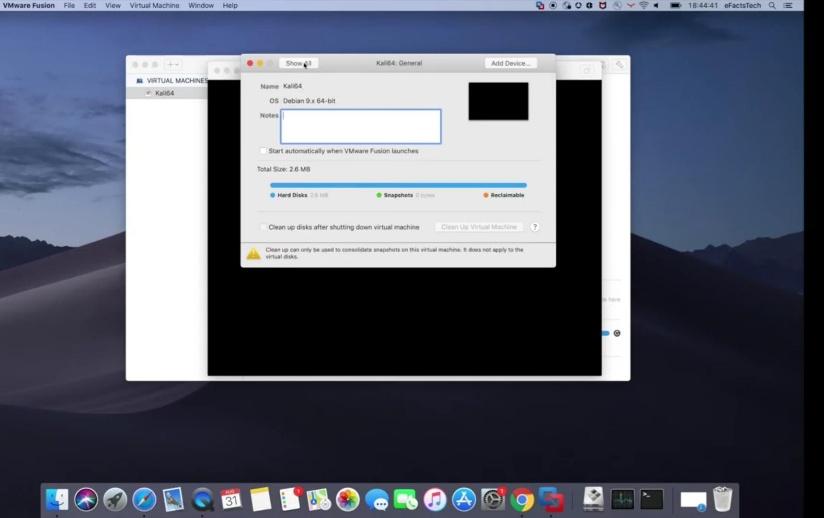Open Messages app in dock
824x518 pixels.
click(377, 499)
